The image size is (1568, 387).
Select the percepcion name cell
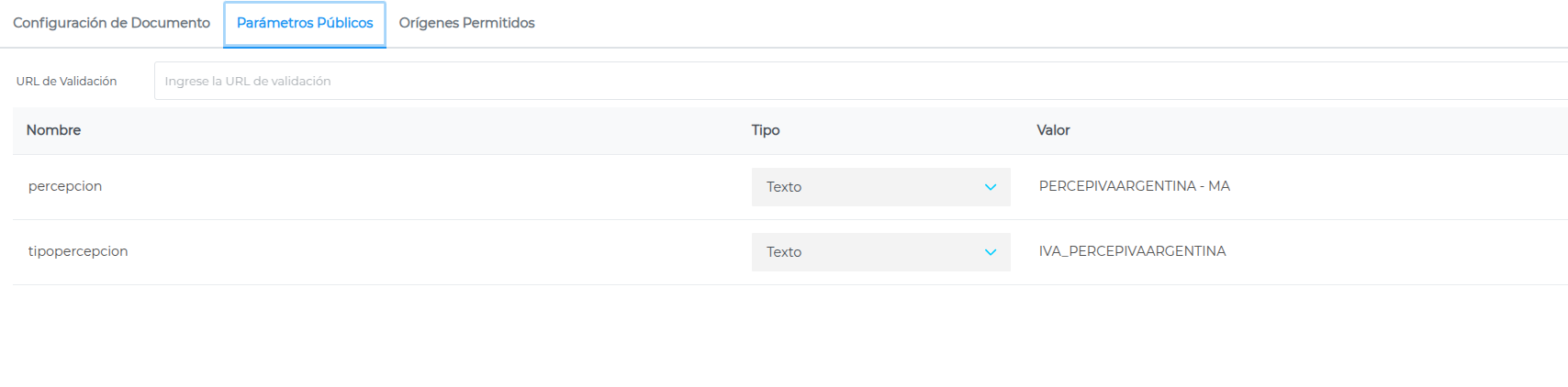pyautogui.click(x=65, y=186)
